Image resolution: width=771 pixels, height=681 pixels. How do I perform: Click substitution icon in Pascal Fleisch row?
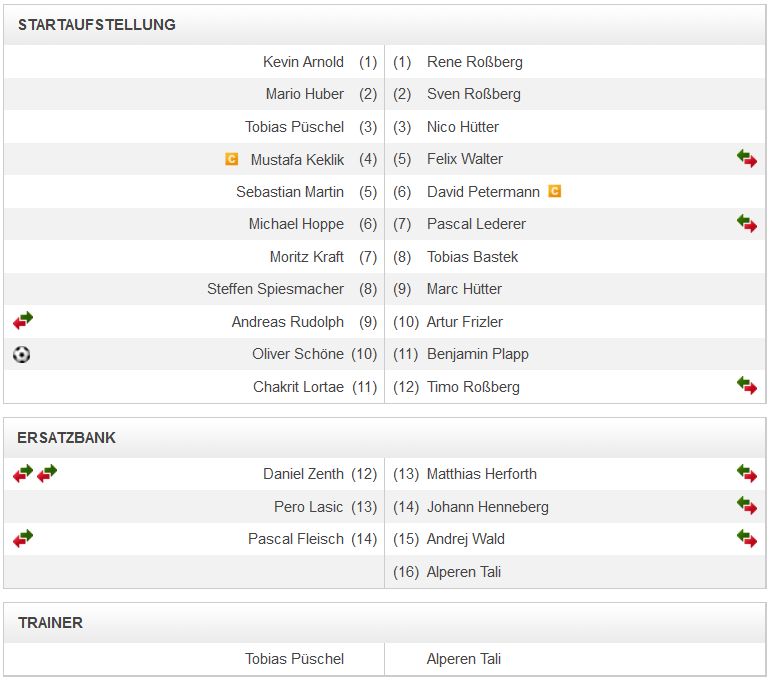[23, 538]
